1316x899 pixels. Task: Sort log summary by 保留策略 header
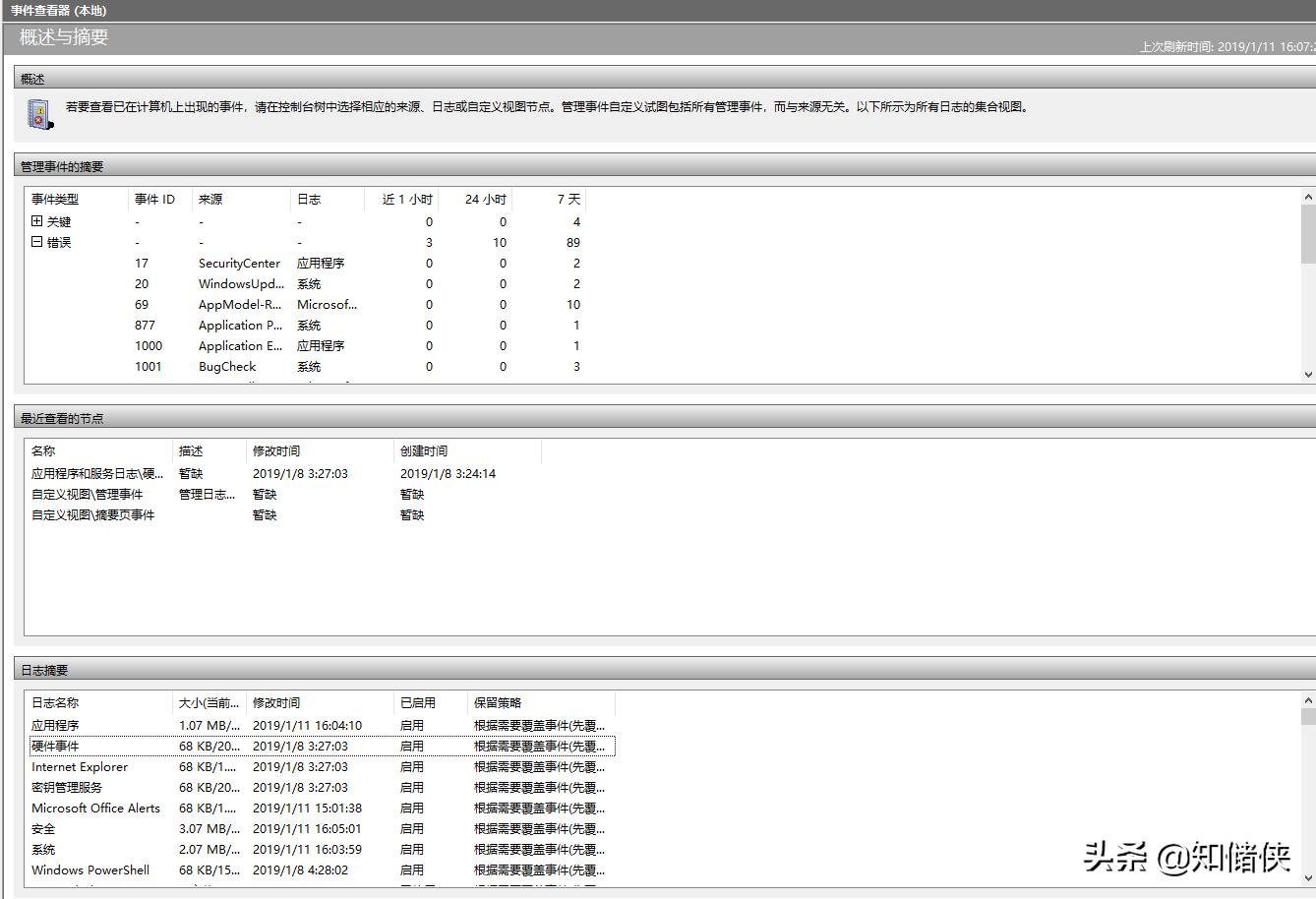pyautogui.click(x=541, y=702)
